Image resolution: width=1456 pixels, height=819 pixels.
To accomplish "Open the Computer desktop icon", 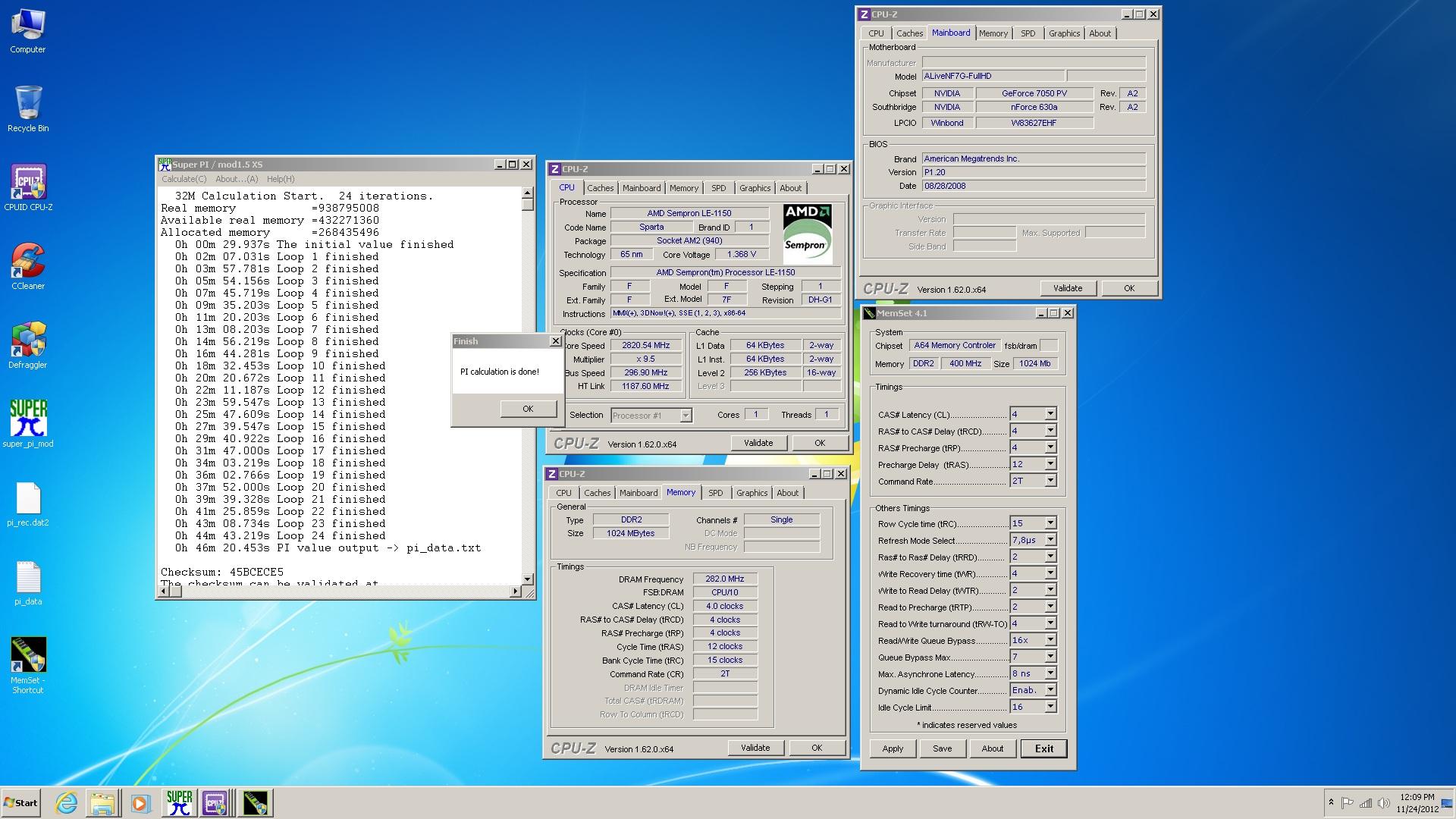I will tap(28, 31).
